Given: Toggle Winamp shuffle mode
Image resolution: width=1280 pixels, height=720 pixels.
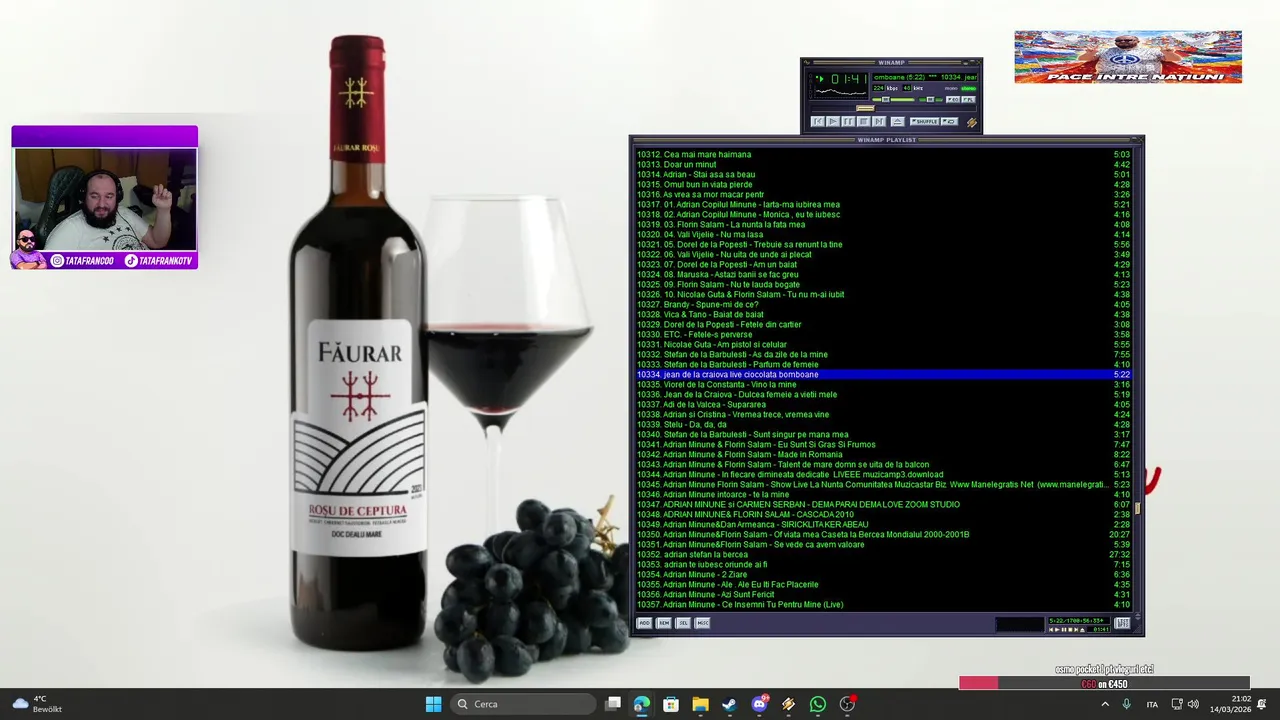Looking at the screenshot, I should 925,121.
